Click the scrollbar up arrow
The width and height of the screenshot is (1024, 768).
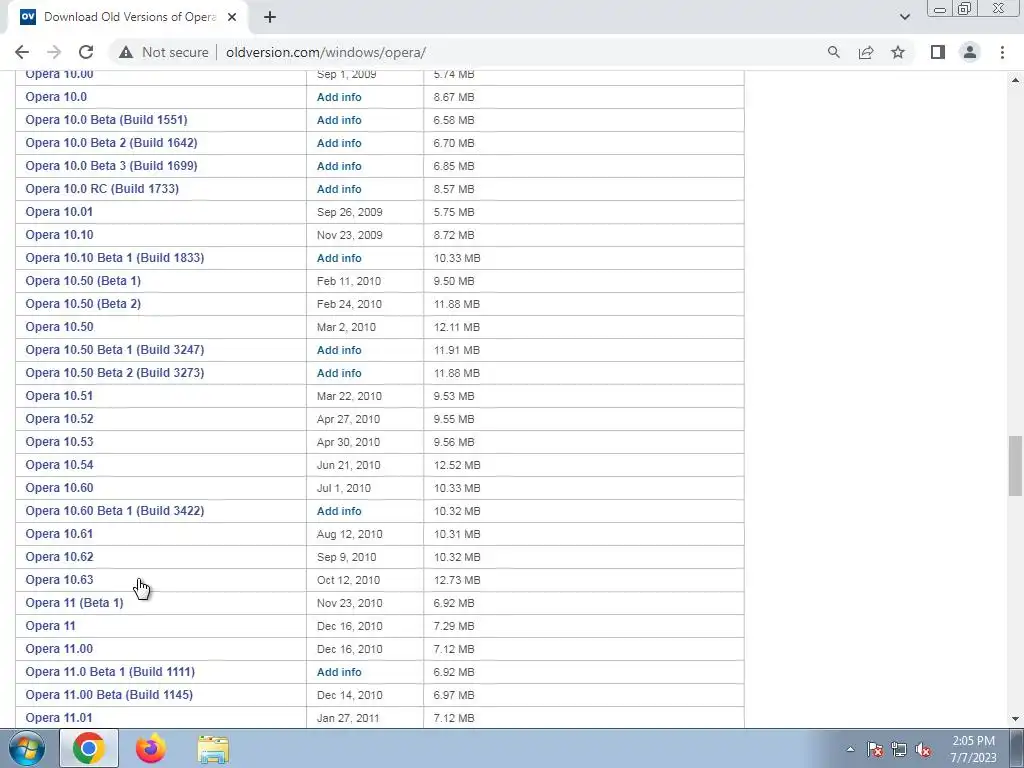1015,80
